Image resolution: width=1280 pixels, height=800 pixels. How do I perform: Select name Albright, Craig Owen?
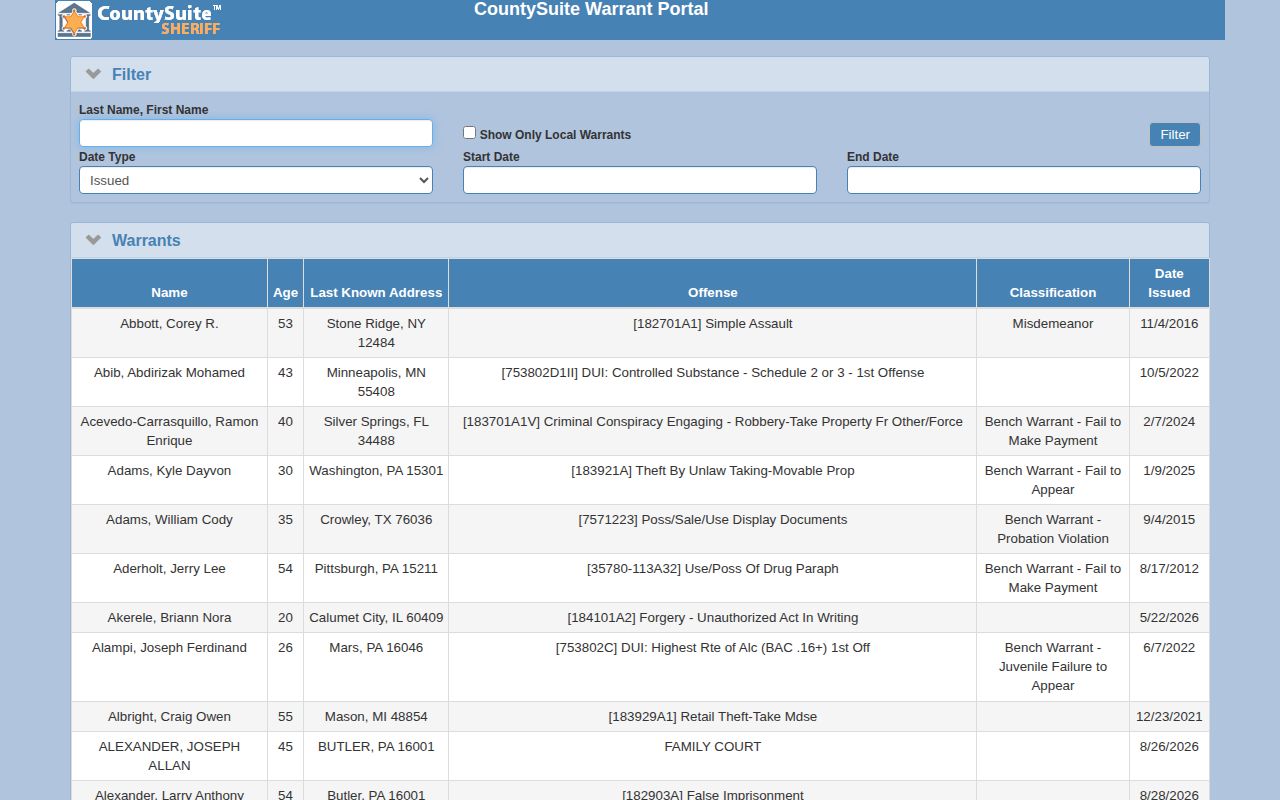[x=169, y=717]
